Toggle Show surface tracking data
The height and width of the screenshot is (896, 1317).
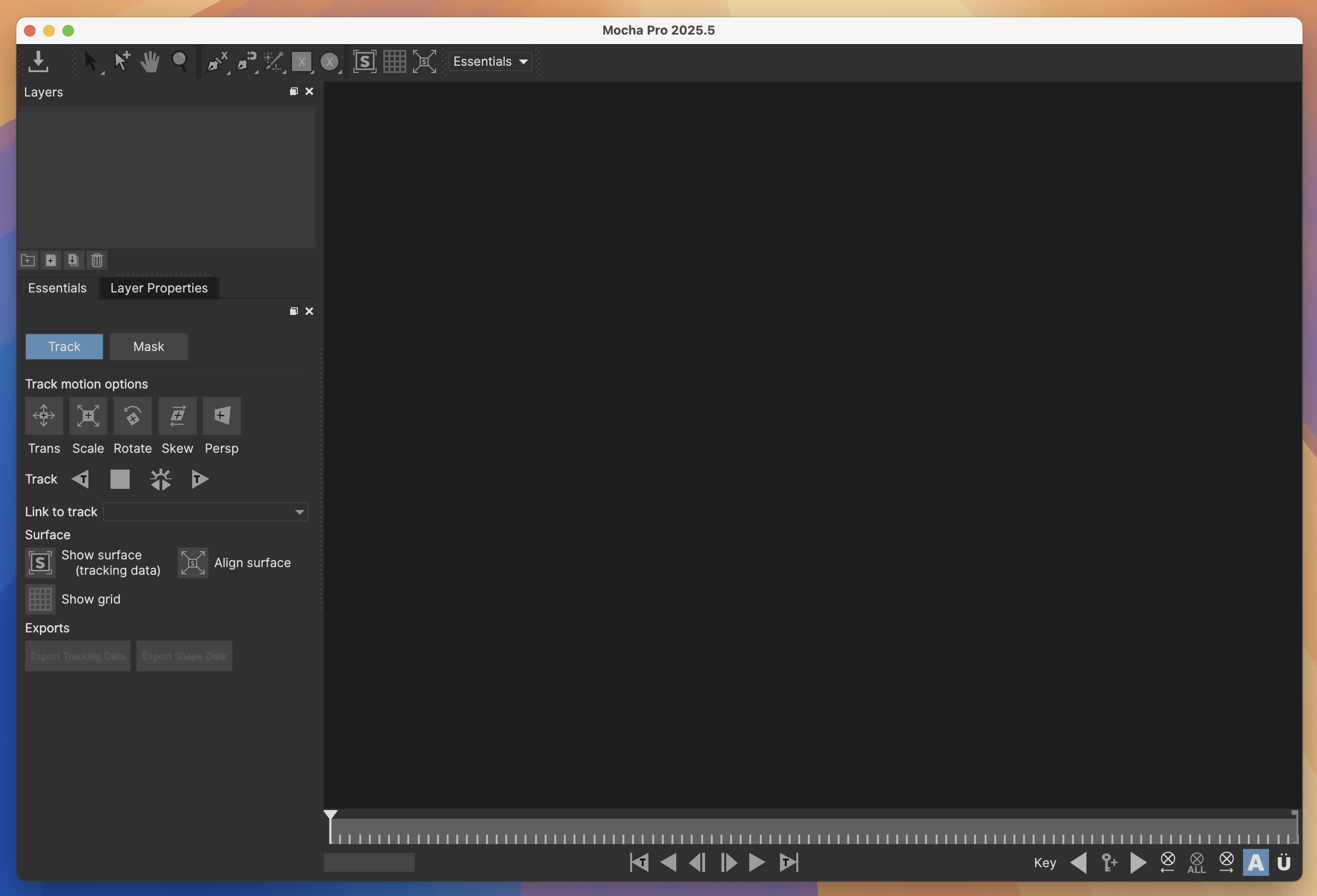point(40,562)
